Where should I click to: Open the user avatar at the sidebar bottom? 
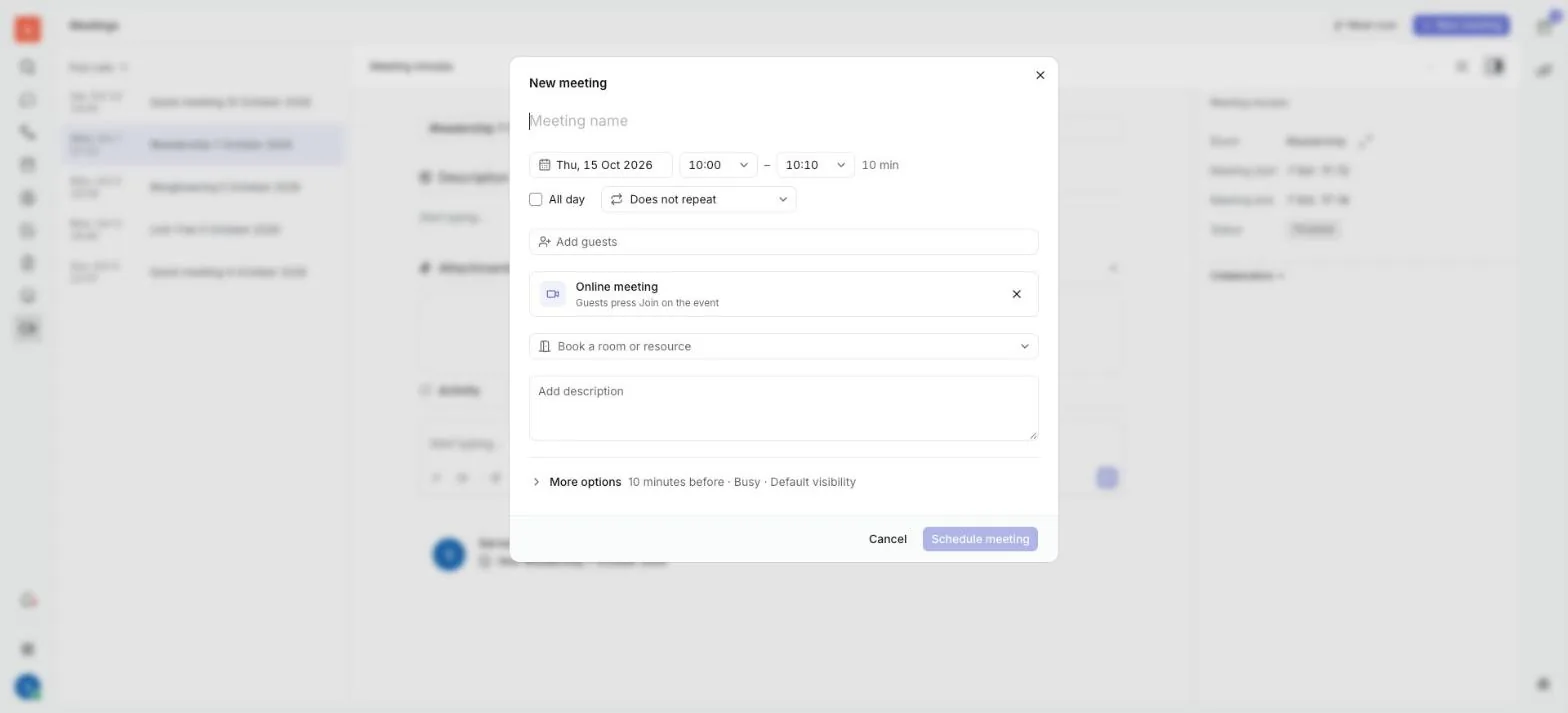pos(28,687)
